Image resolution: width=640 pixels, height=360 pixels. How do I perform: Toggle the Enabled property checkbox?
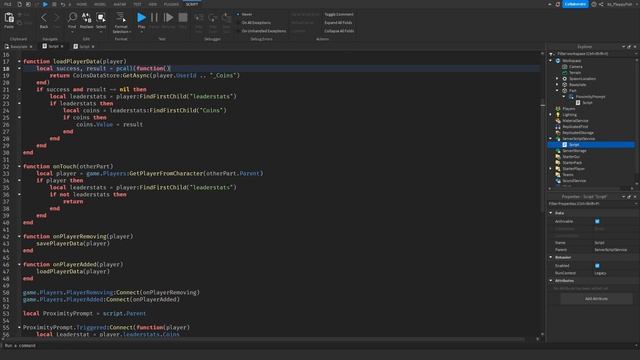click(597, 266)
